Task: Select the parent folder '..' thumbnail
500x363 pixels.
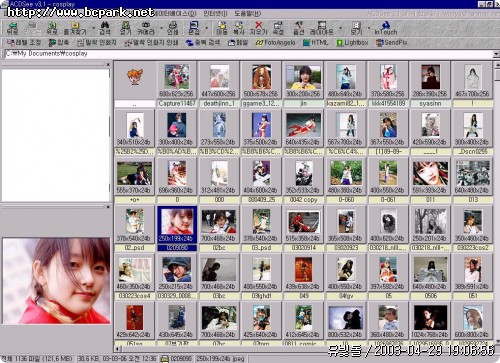Action: pyautogui.click(x=134, y=84)
